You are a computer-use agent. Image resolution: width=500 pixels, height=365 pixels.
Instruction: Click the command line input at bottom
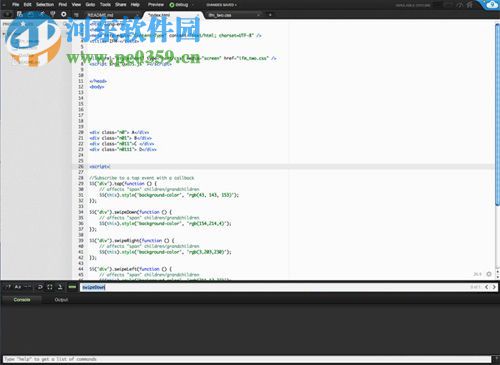pyautogui.click(x=247, y=359)
